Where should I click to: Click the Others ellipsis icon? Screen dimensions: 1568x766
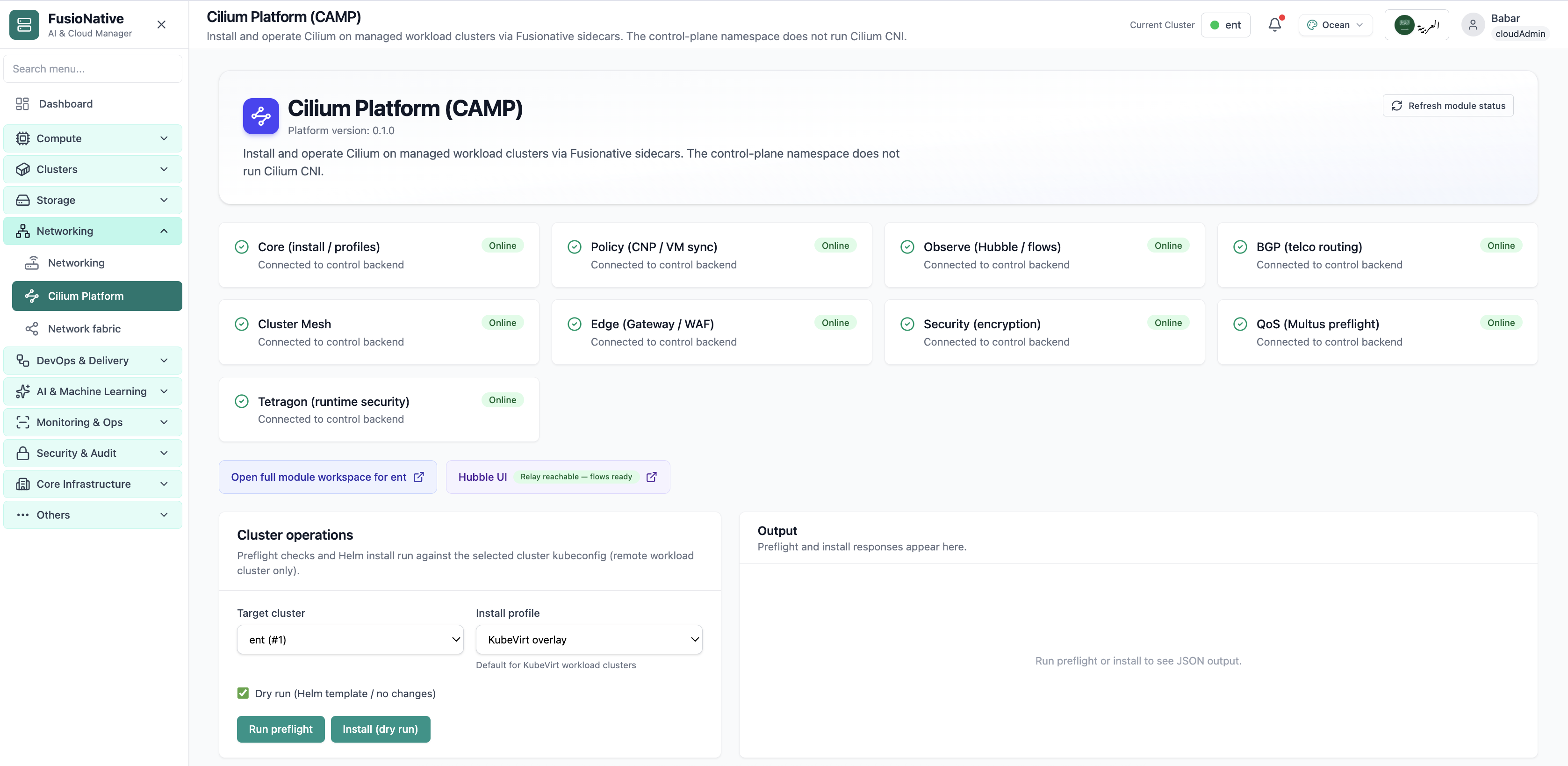point(22,515)
